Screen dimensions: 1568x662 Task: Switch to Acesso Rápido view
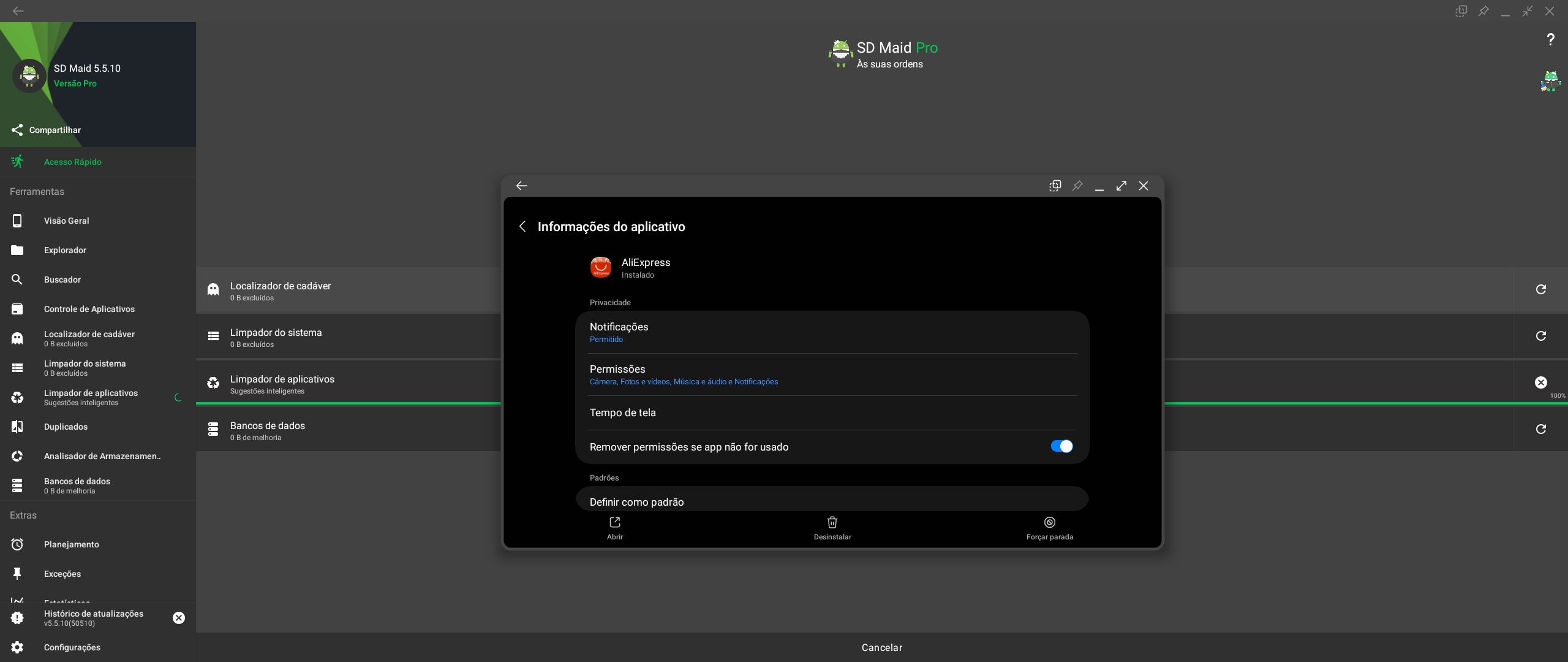click(73, 162)
